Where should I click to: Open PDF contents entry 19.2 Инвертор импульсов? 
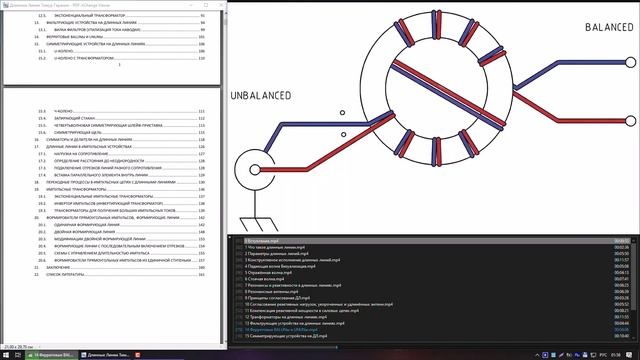[x=122, y=203]
